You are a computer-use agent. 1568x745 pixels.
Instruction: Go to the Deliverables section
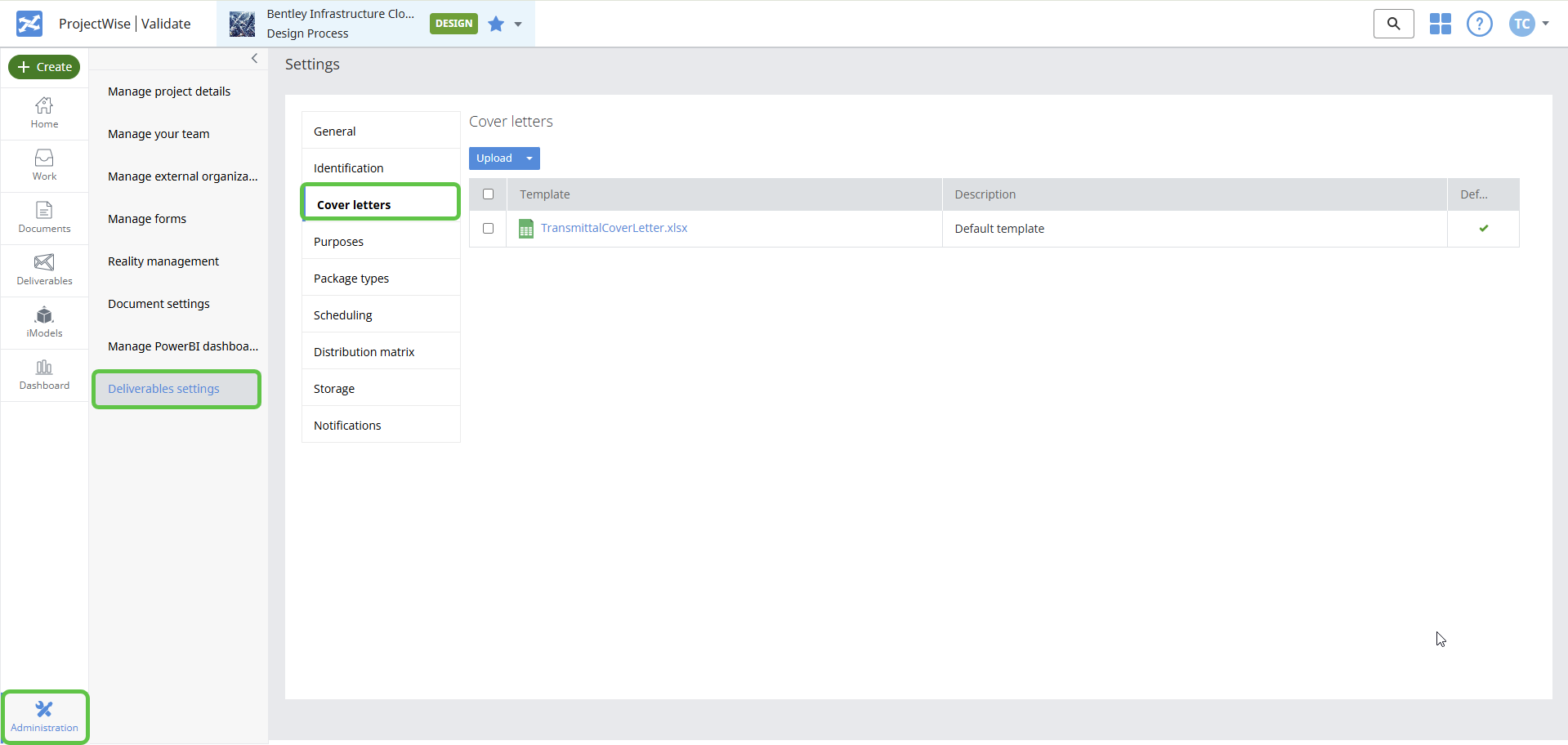coord(44,270)
